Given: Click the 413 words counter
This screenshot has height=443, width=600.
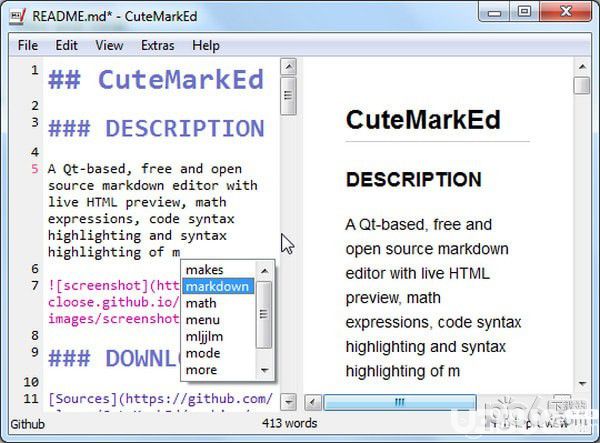Looking at the screenshot, I should tap(290, 423).
